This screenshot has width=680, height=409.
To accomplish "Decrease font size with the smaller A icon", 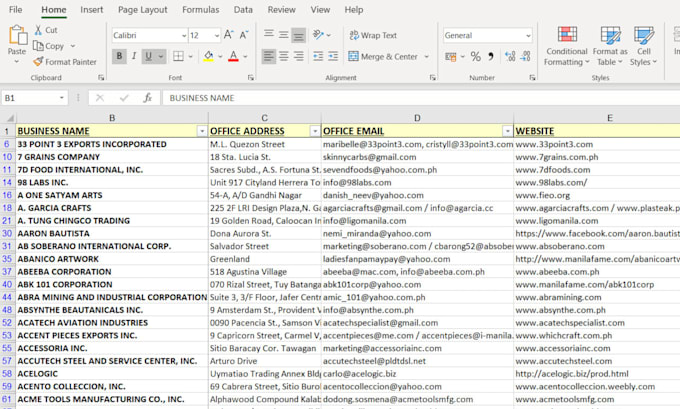I will point(244,35).
